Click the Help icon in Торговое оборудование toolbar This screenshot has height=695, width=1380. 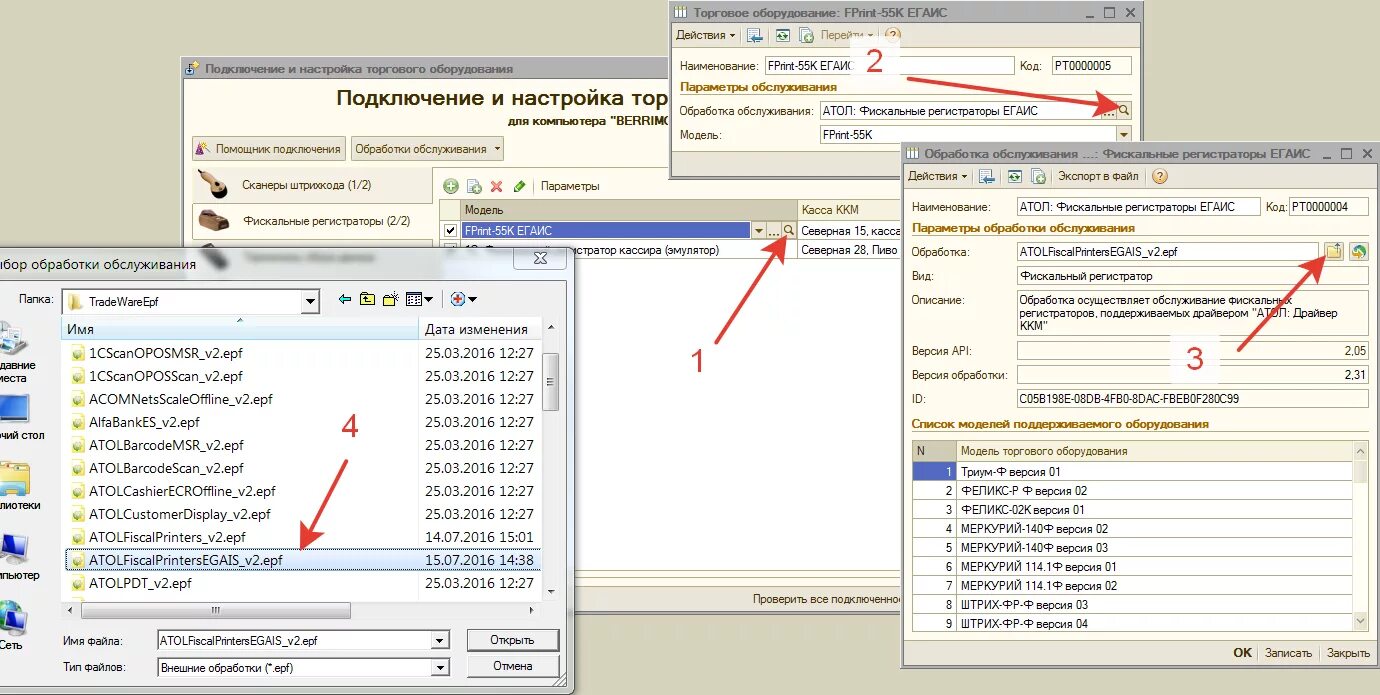(x=893, y=35)
